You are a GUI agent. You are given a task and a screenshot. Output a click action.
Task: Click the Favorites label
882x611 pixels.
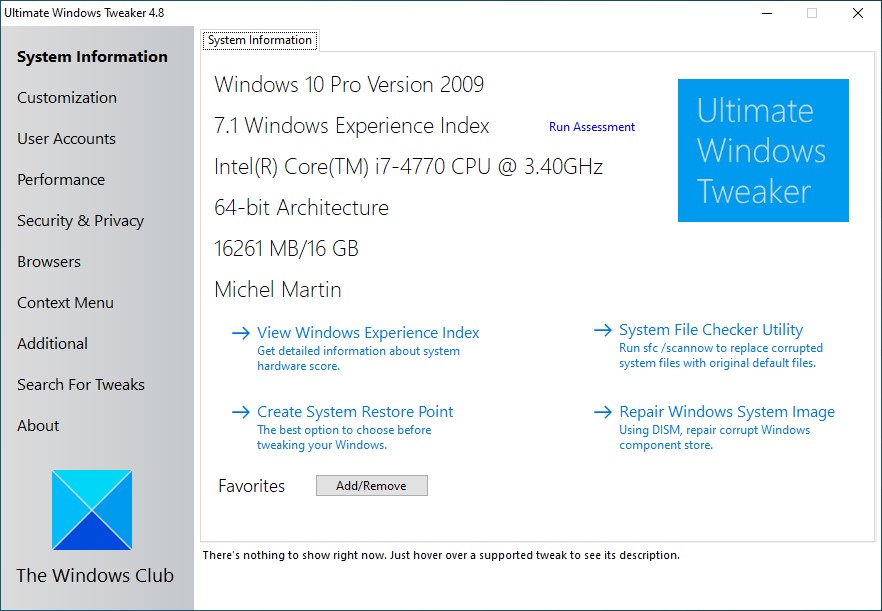[251, 486]
